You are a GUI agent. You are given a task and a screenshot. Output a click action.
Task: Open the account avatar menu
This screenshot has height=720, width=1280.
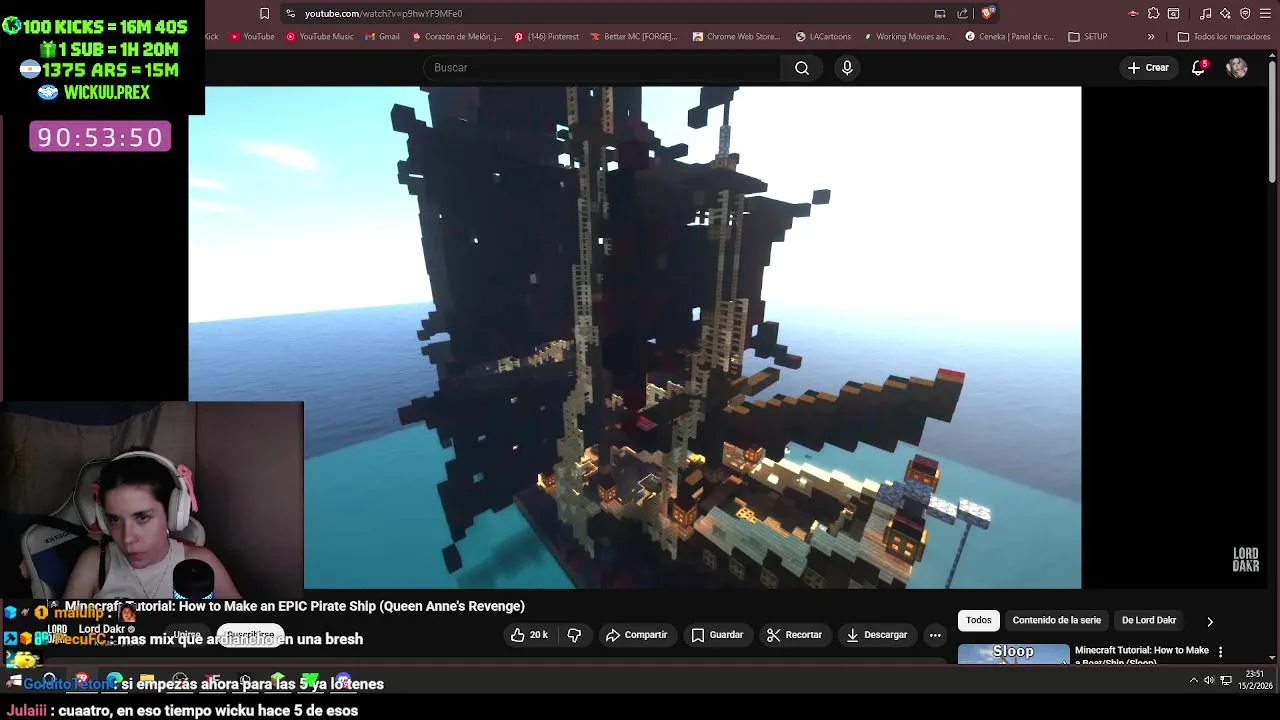(1237, 68)
